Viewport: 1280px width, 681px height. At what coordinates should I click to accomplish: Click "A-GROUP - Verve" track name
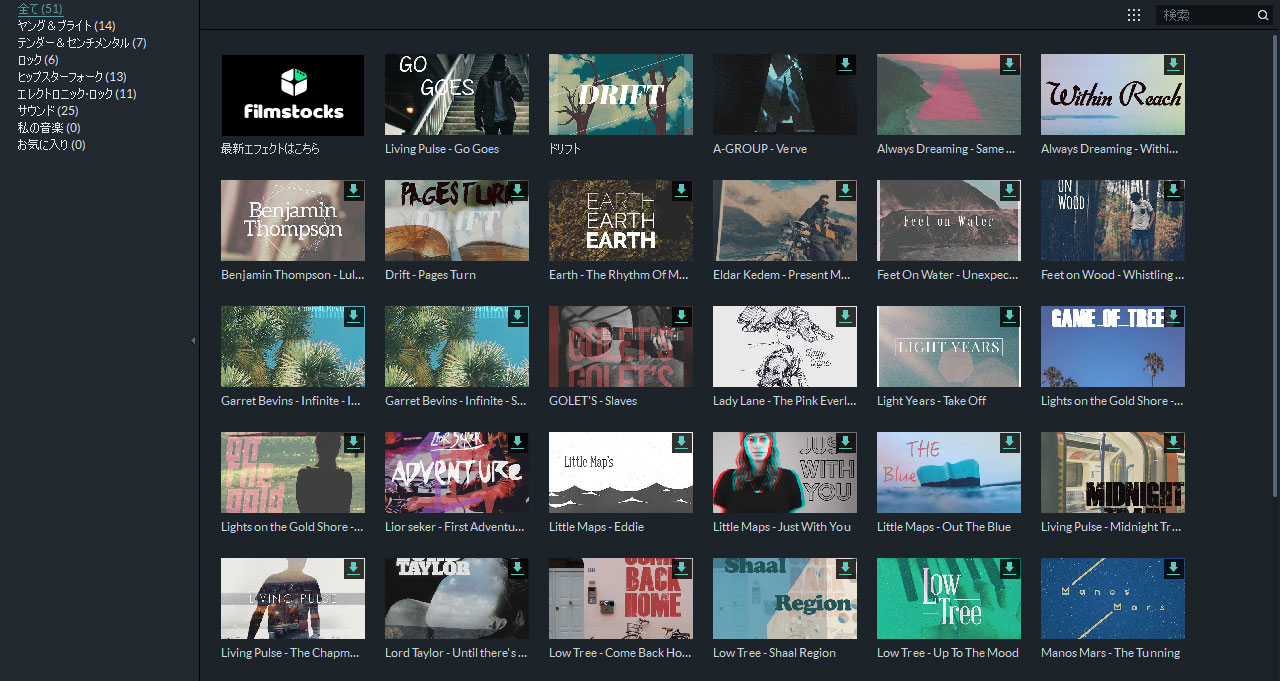(760, 149)
